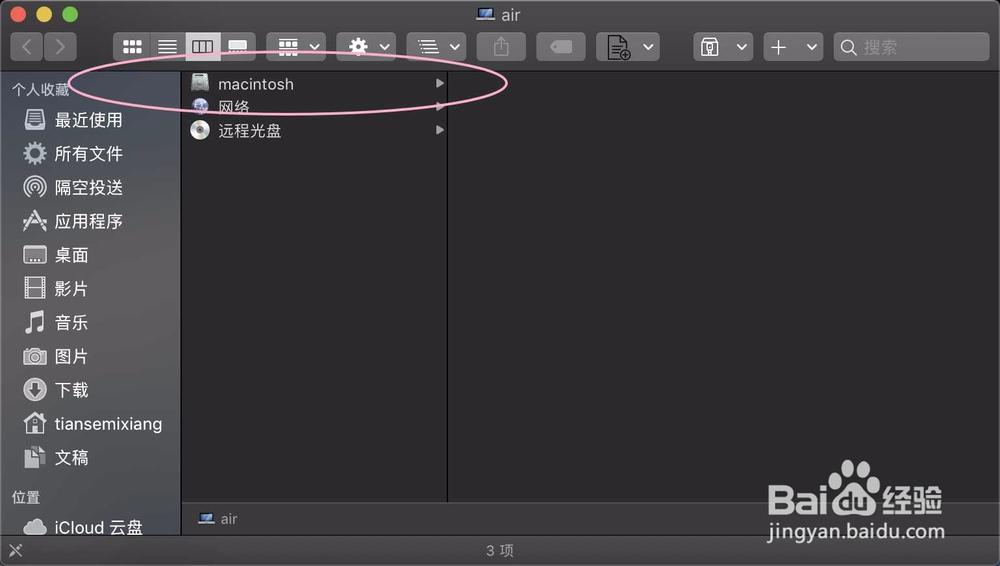Select the 远程光盘 row

(315, 130)
